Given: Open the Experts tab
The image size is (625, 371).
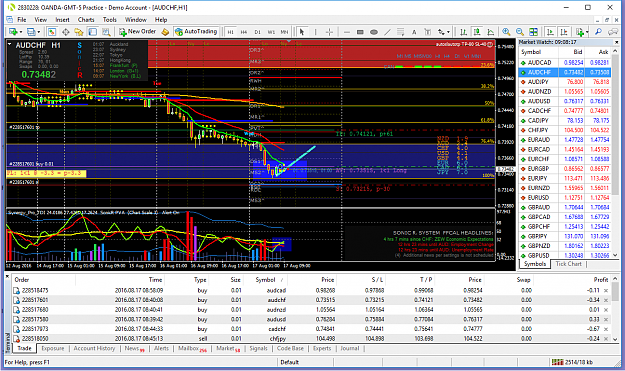Looking at the screenshot, I should pyautogui.click(x=322, y=348).
